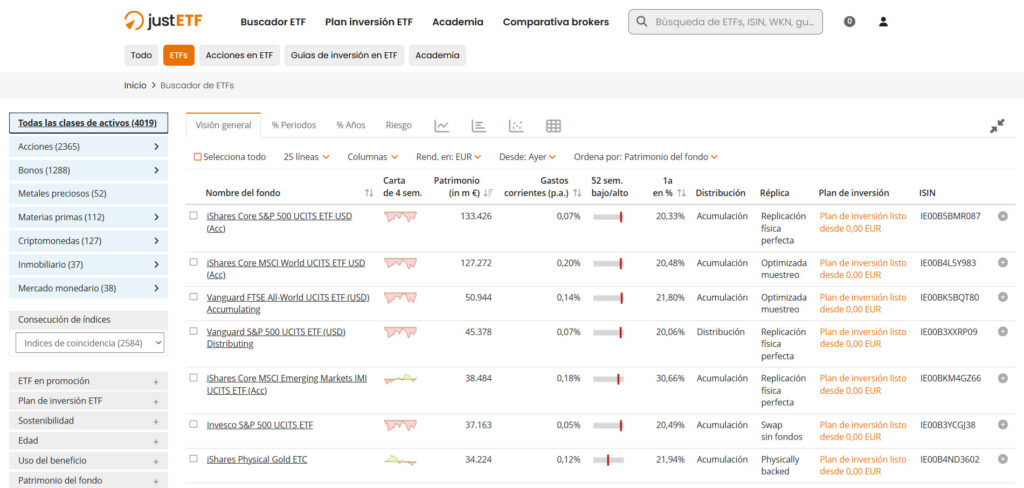
Task: Open Plan de inversión link for Invesco S&P 500
Action: (x=863, y=431)
